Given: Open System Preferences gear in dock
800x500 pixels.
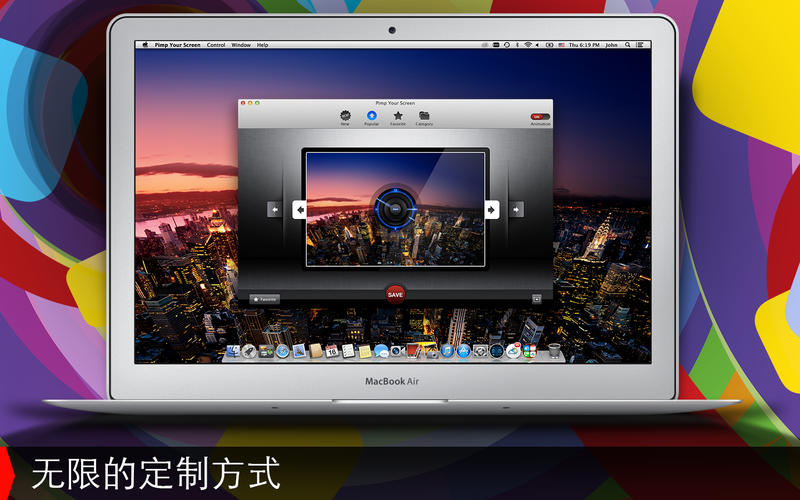Looking at the screenshot, I should pyautogui.click(x=481, y=351).
